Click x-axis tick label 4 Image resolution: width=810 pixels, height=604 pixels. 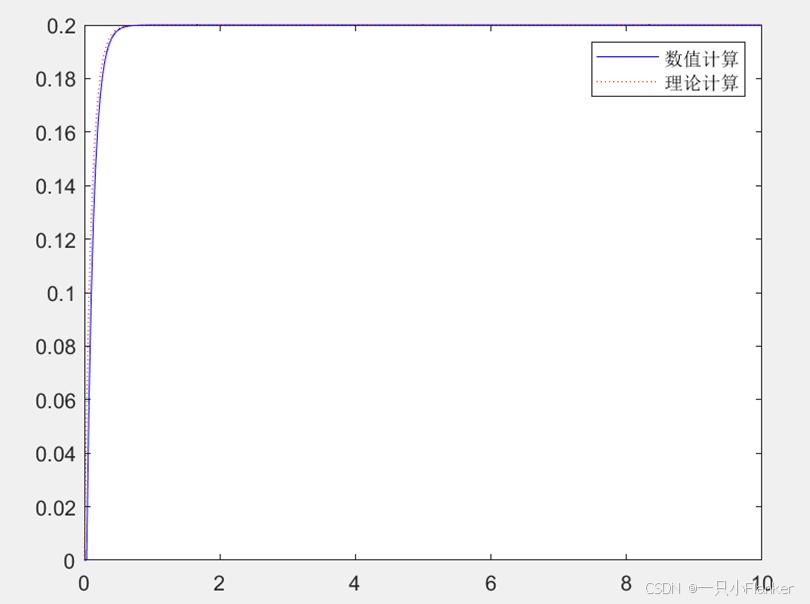point(354,583)
